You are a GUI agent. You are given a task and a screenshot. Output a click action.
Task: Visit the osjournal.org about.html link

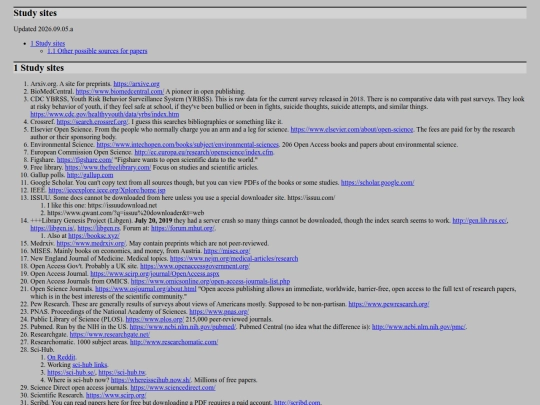pos(146,289)
